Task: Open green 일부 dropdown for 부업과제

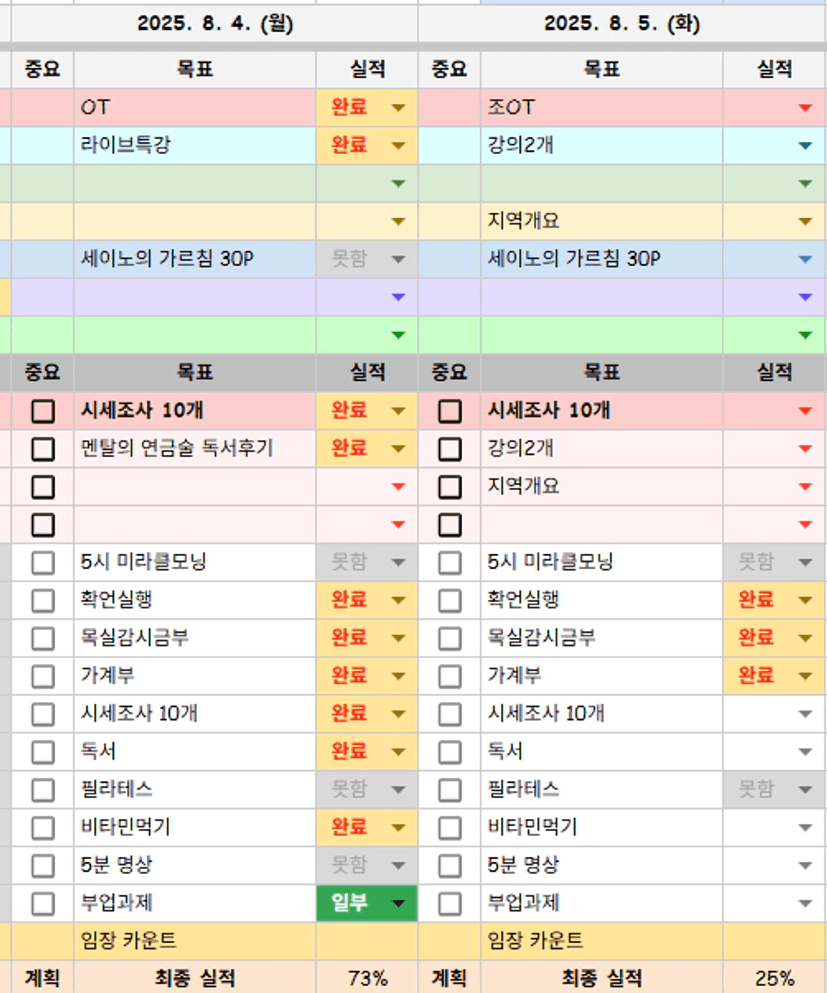Action: click(398, 904)
